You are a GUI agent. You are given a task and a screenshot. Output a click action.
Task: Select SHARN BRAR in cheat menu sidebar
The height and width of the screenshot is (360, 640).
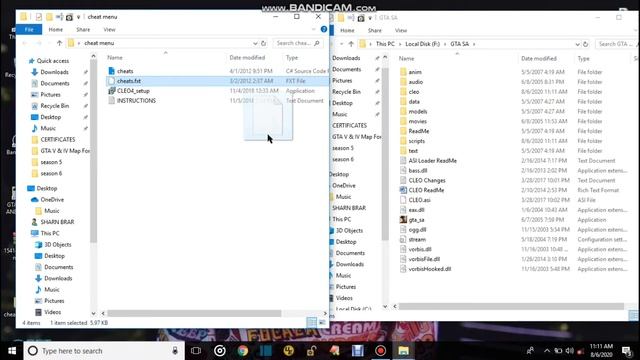[x=57, y=222]
